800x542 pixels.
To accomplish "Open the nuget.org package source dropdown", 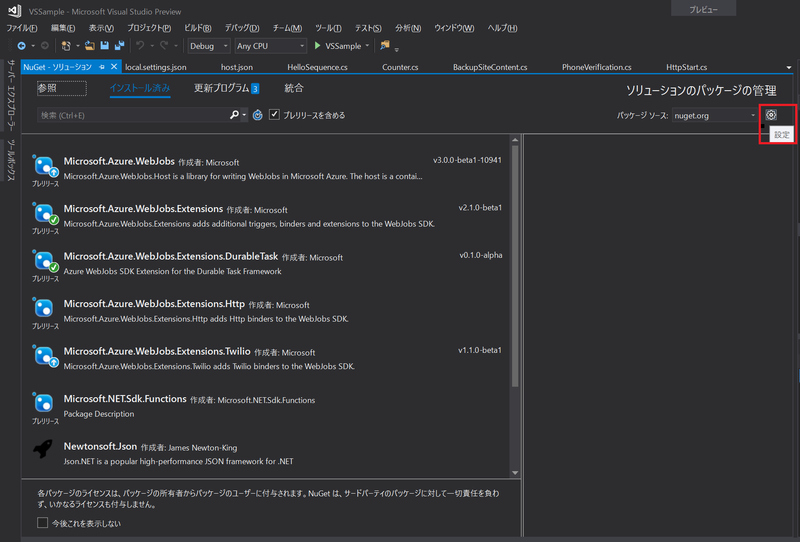I will point(714,115).
